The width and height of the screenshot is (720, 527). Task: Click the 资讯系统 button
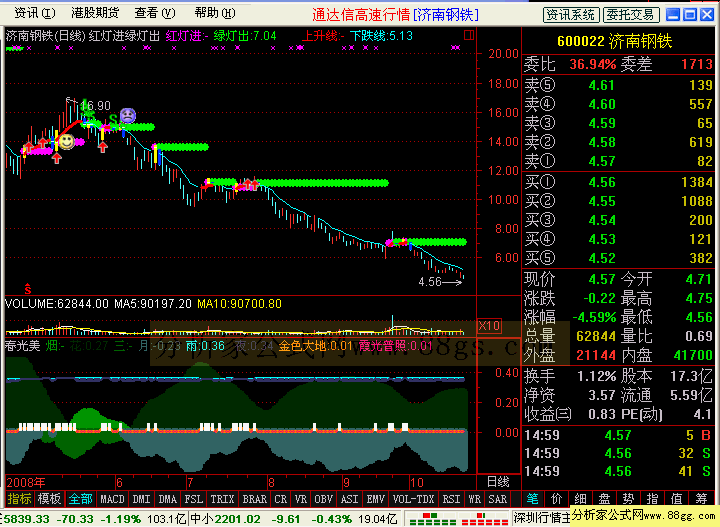[571, 15]
